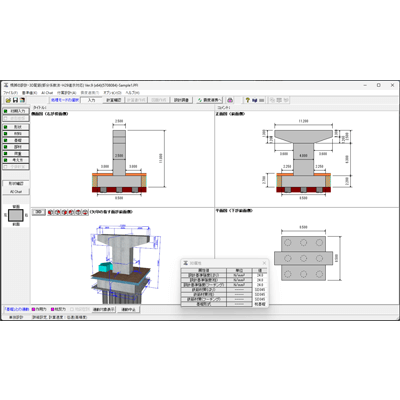This screenshot has width=400, height=400.
Task: Click the 連動状態表示 button at bottom
Action: (x=103, y=309)
